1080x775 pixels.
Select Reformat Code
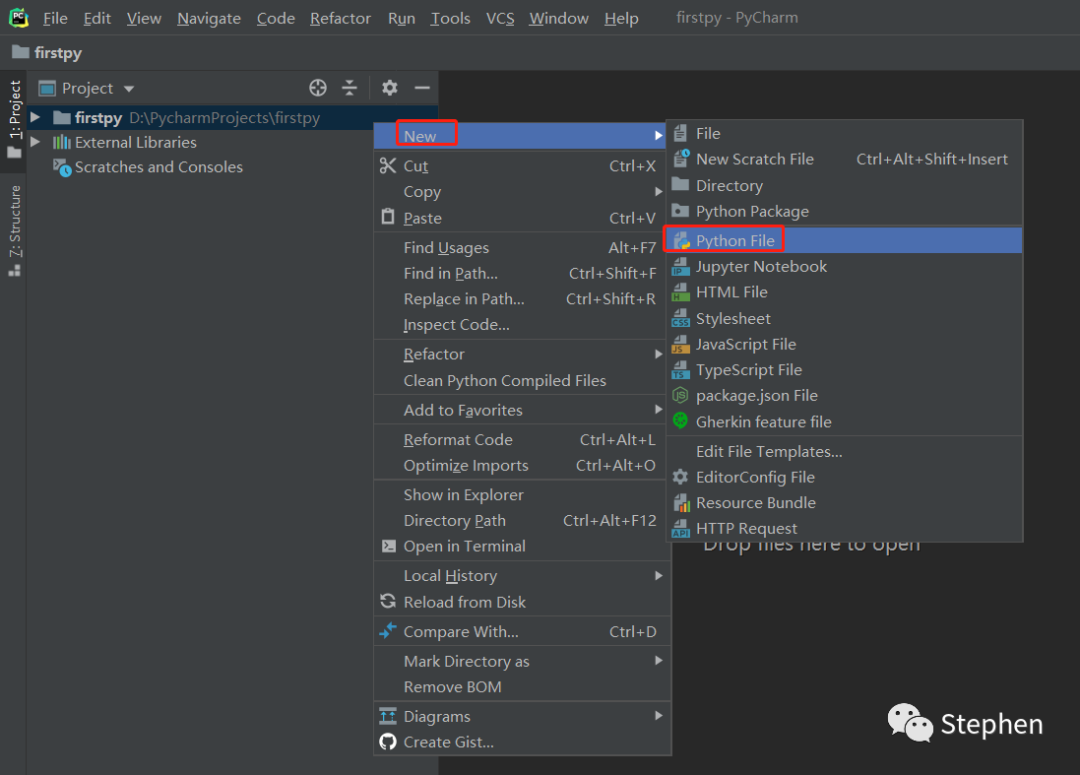522,440
